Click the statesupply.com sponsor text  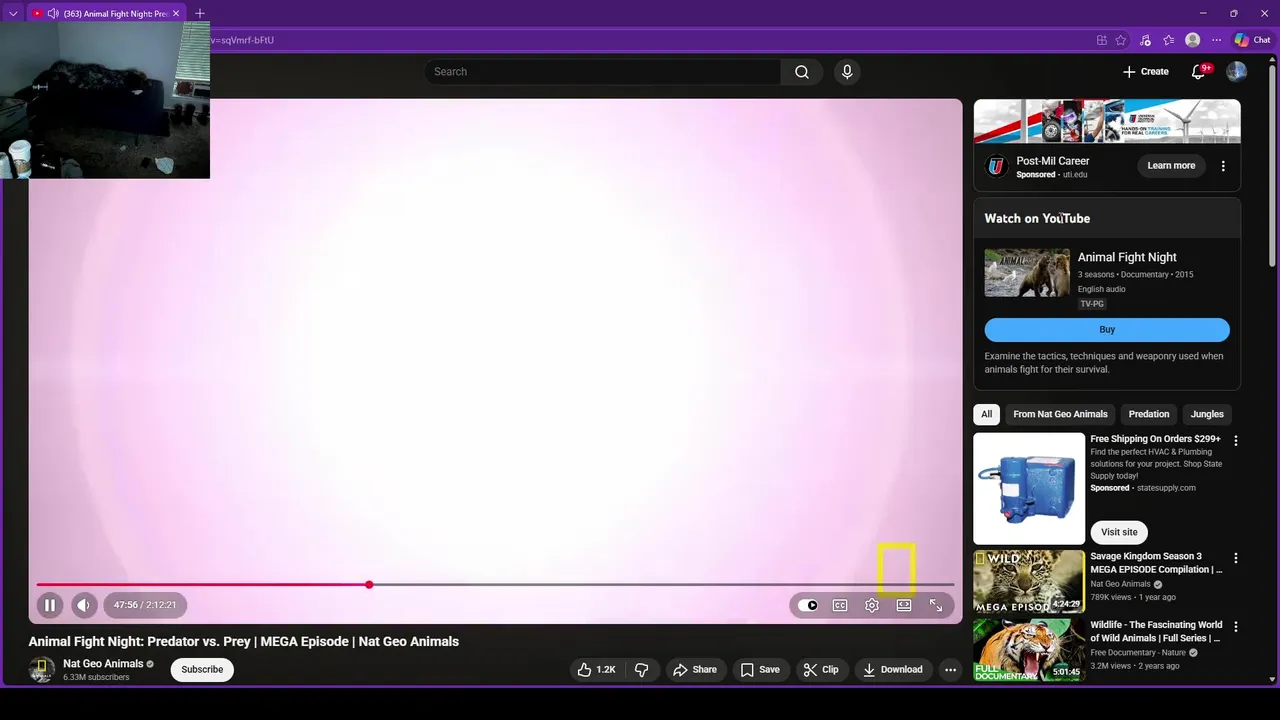click(x=1166, y=488)
